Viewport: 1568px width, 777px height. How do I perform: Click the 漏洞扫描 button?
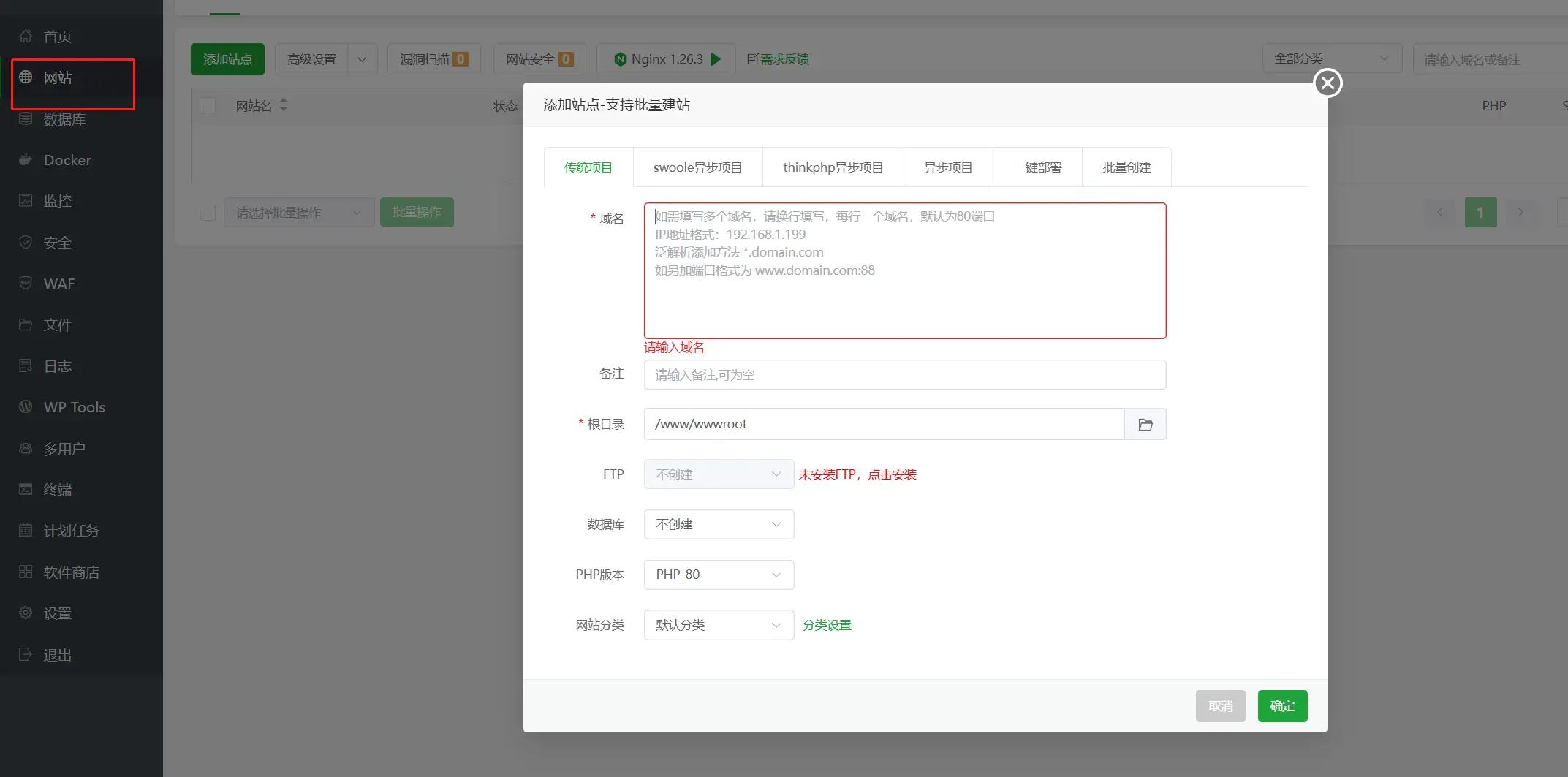[x=434, y=59]
